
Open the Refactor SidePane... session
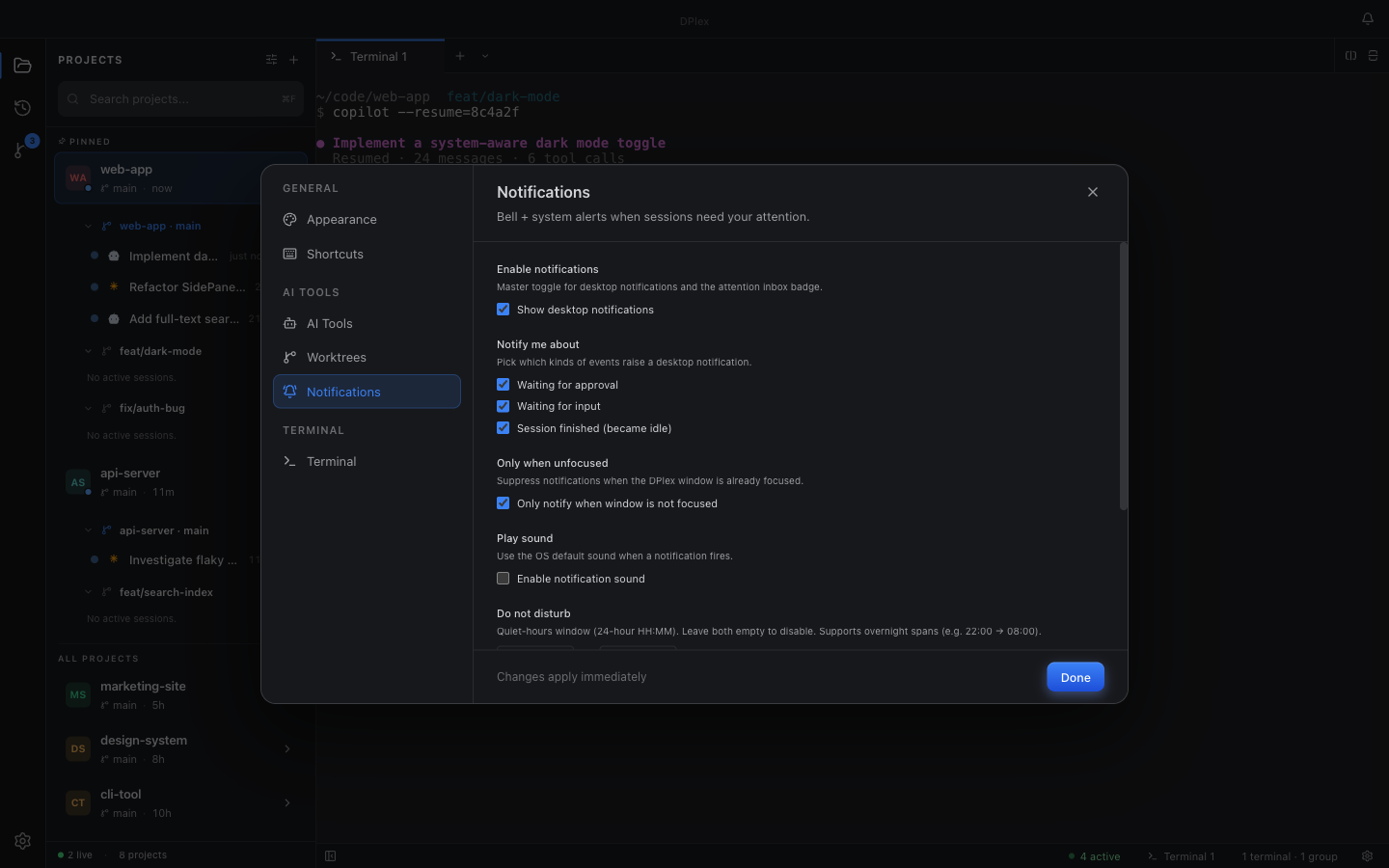[x=174, y=286]
